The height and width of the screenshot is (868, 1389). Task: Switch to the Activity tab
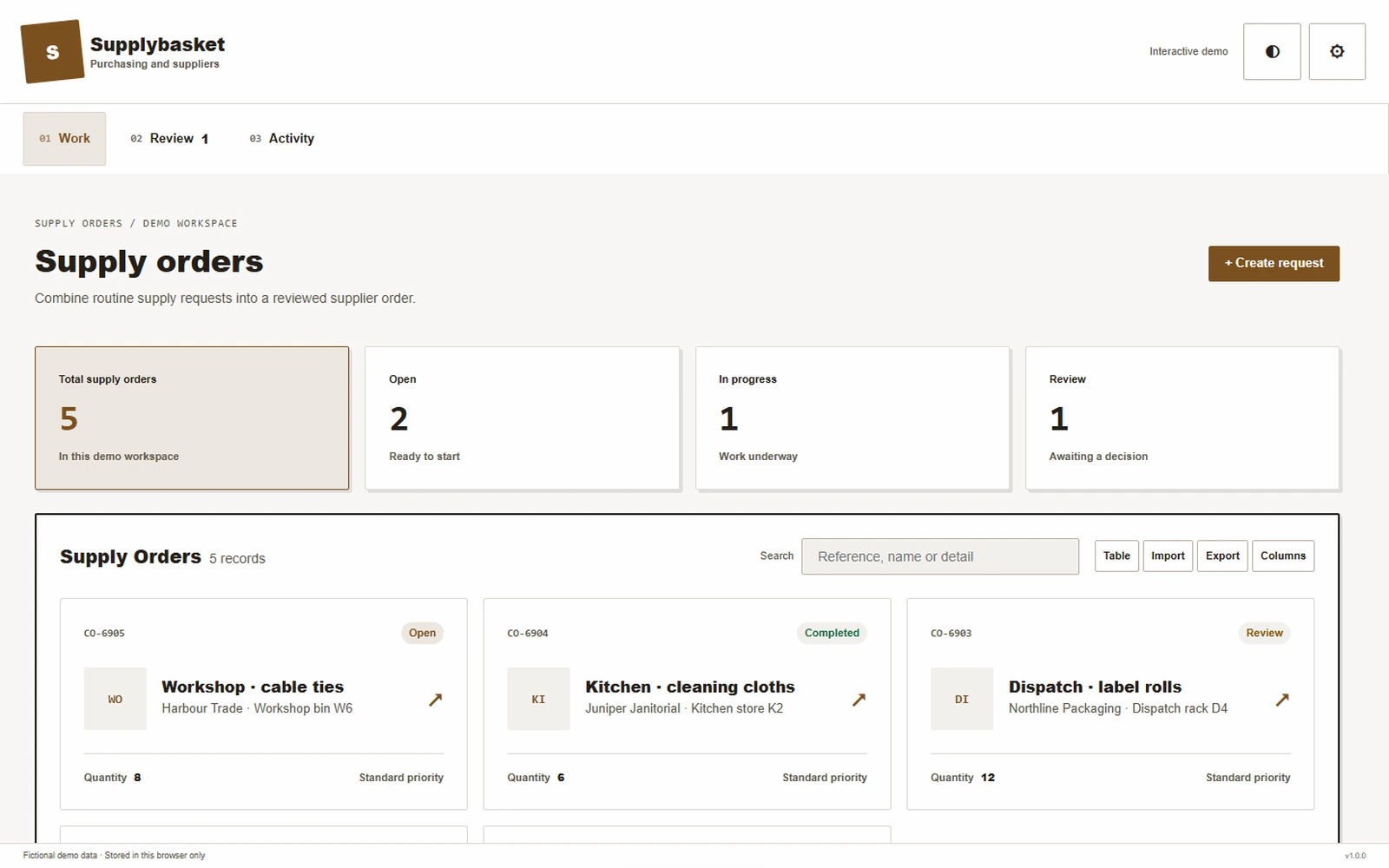point(281,139)
